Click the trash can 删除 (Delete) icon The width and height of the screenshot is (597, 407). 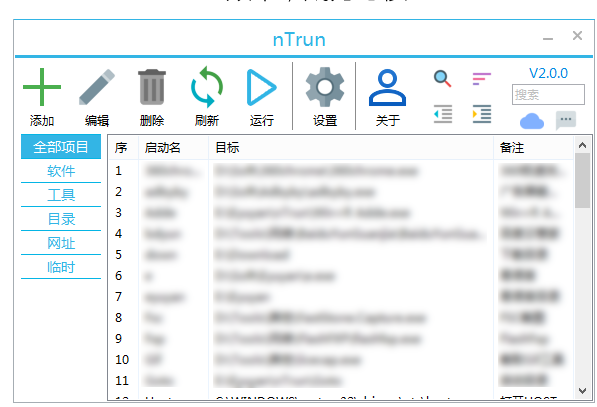152,87
